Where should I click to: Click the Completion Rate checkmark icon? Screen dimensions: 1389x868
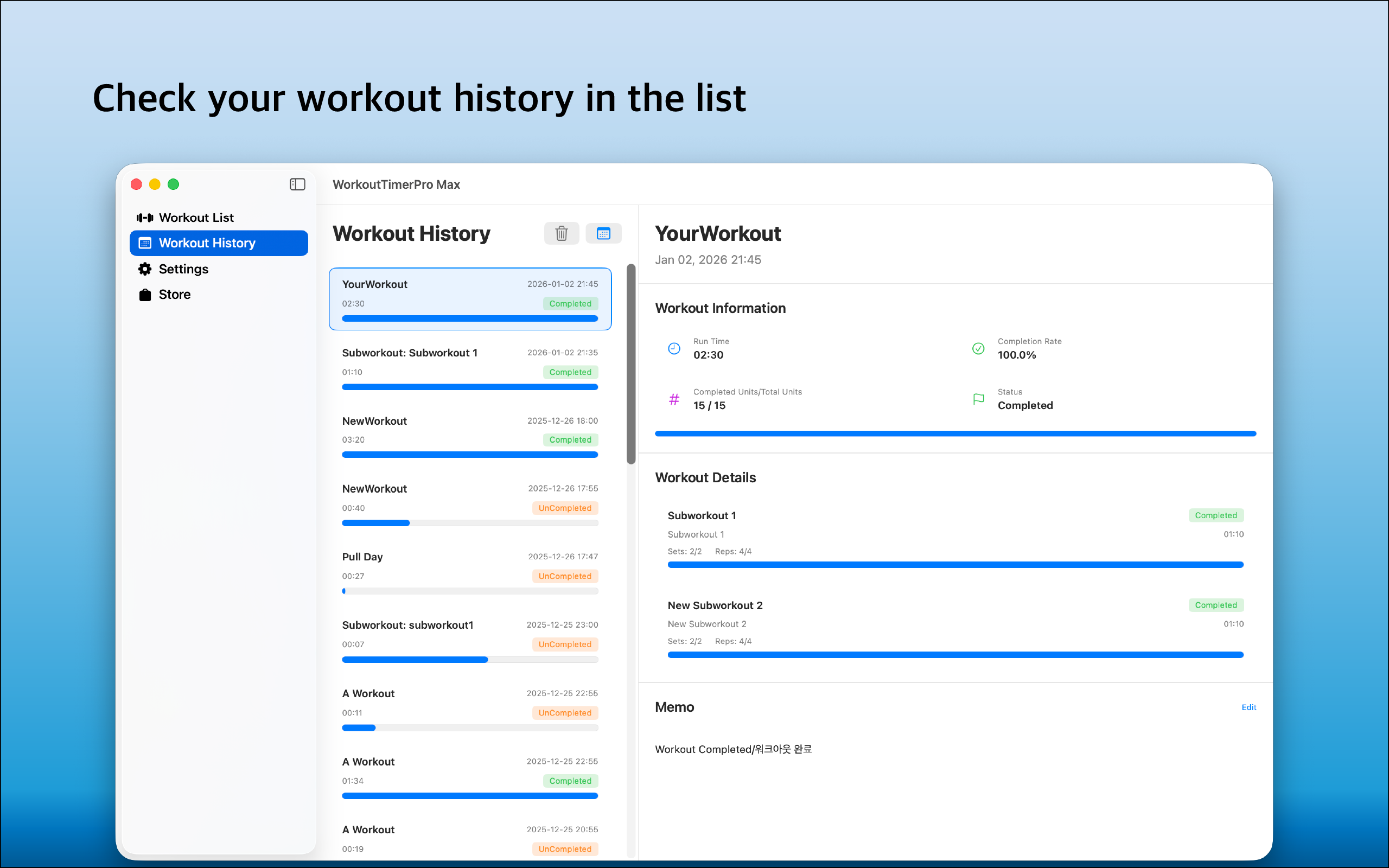coord(978,348)
